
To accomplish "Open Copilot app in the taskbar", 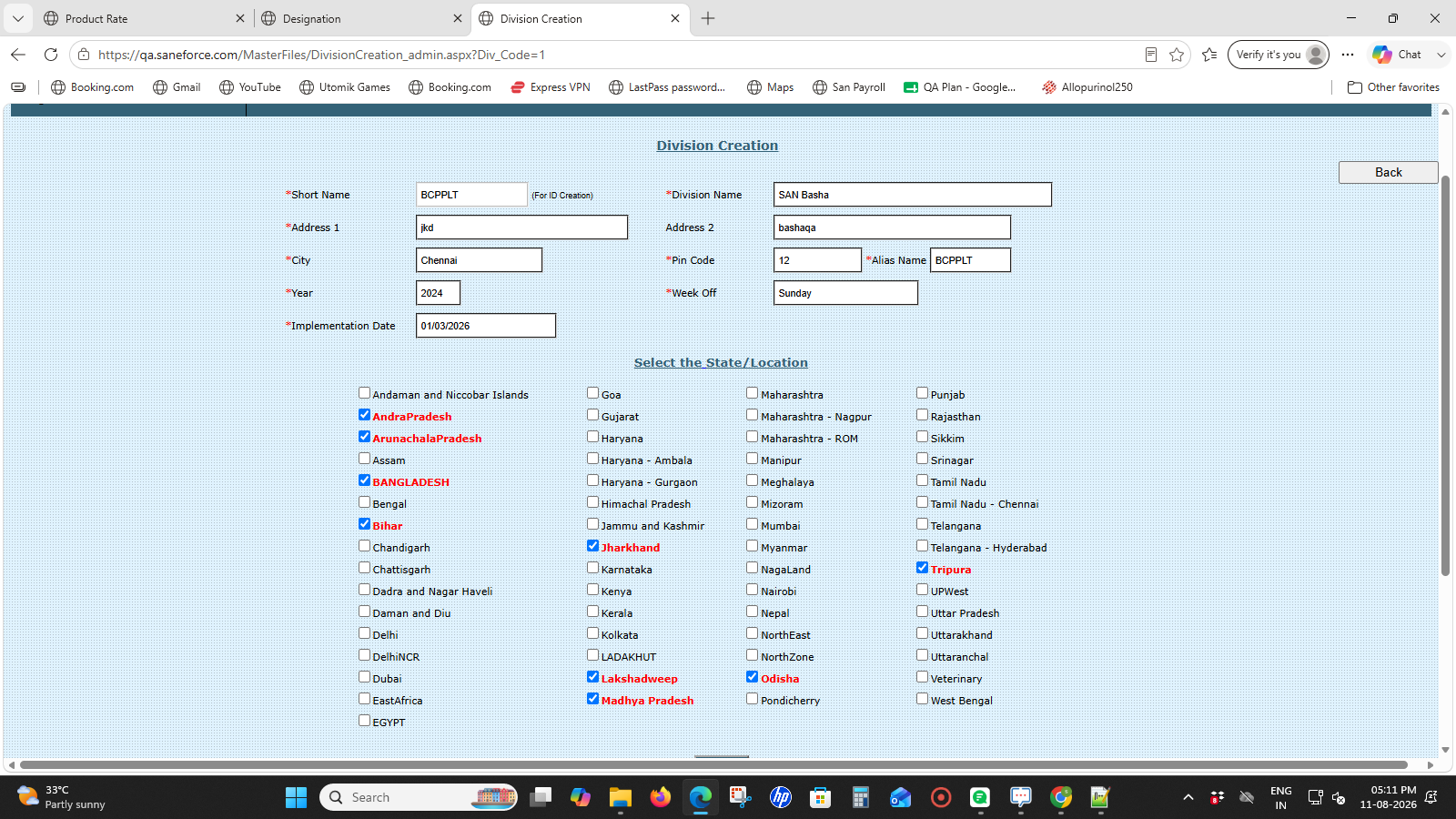I will 581,797.
